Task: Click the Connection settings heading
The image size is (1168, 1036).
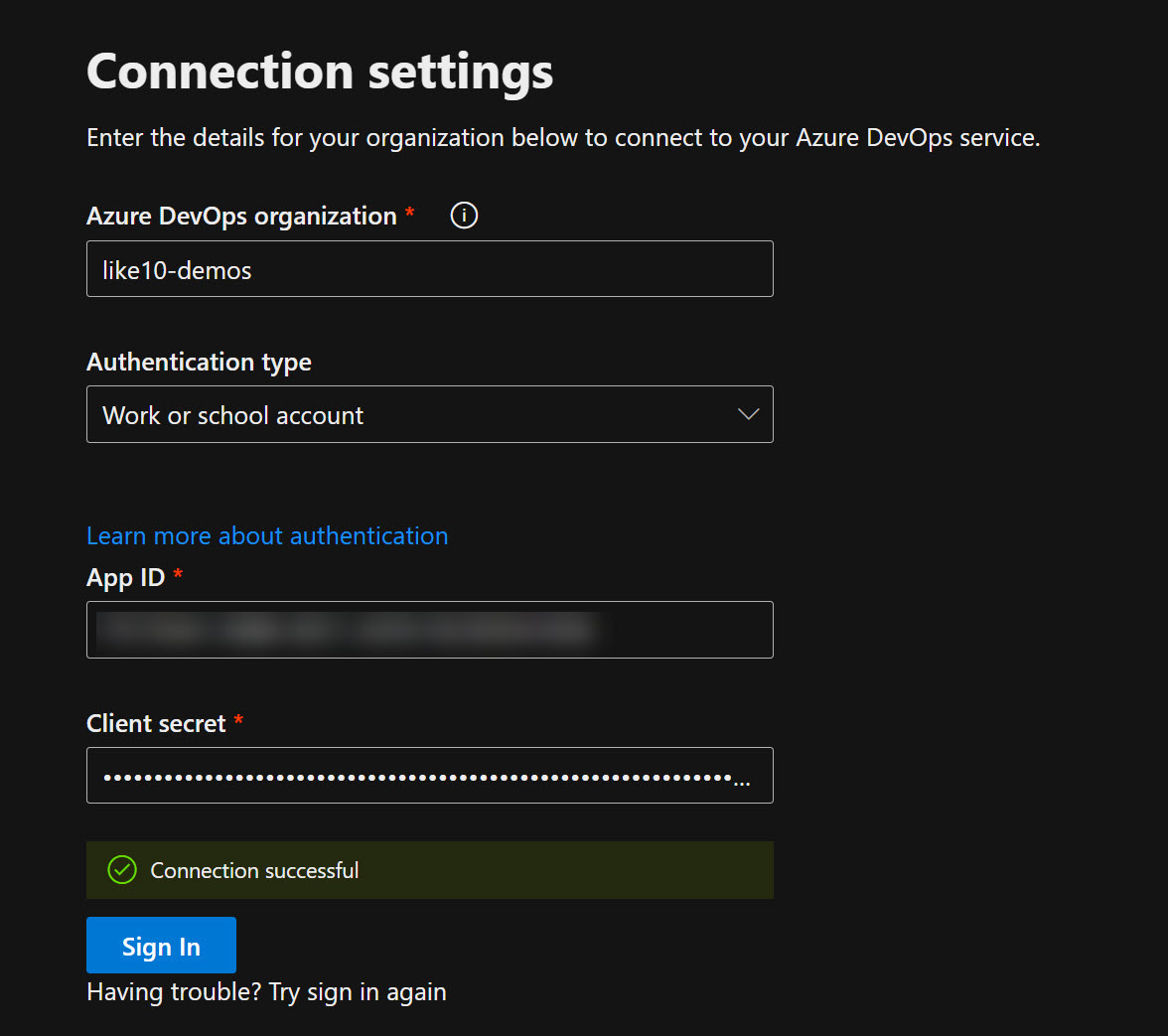Action: [x=320, y=72]
